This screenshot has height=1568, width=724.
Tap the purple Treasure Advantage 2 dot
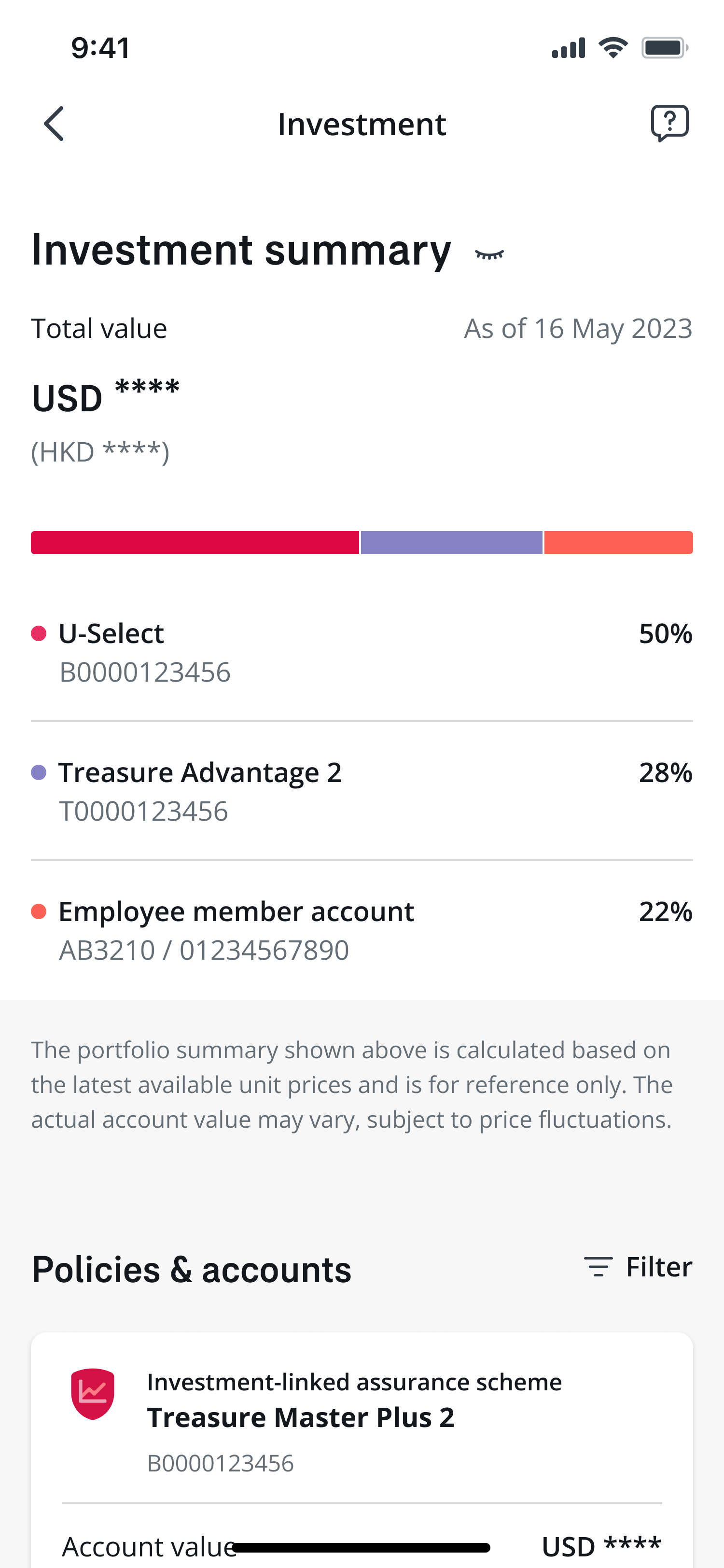tap(39, 772)
